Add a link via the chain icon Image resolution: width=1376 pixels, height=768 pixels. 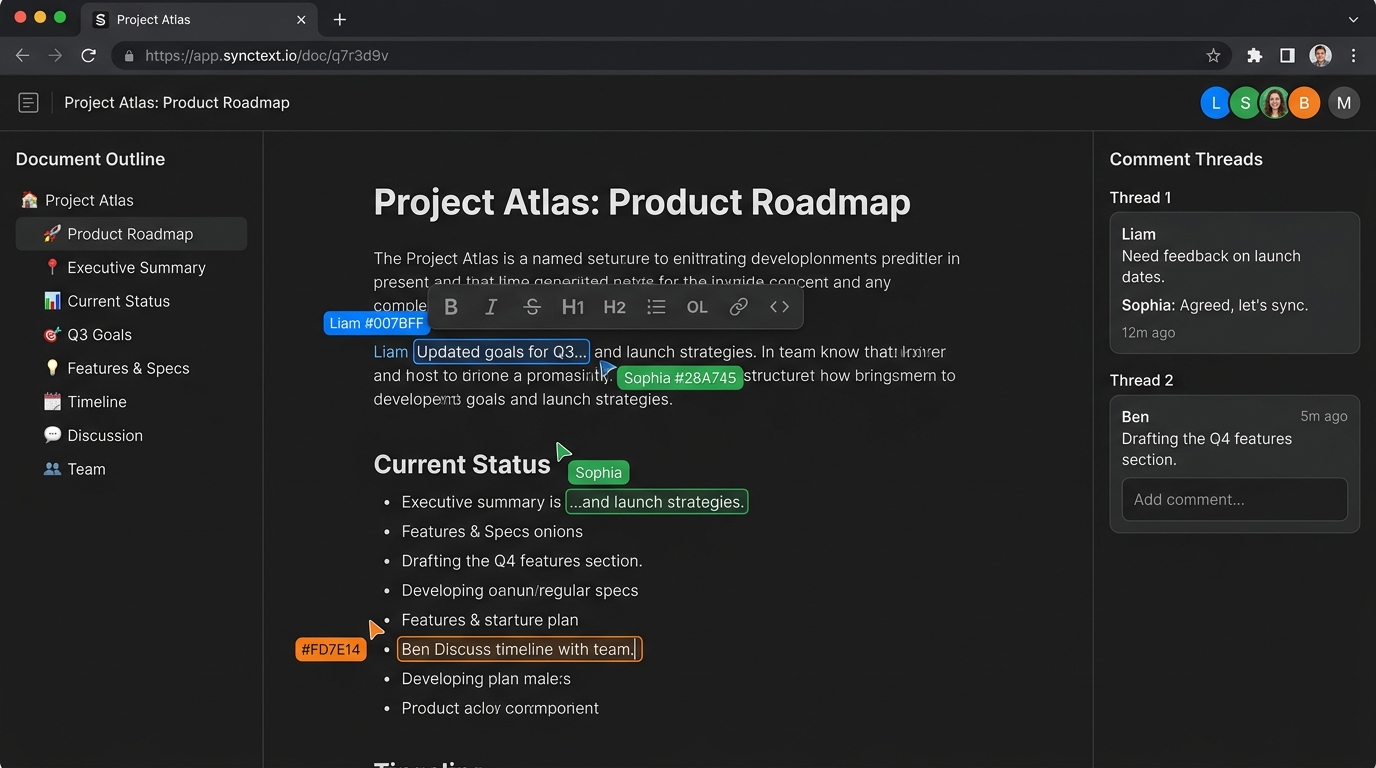coord(738,307)
